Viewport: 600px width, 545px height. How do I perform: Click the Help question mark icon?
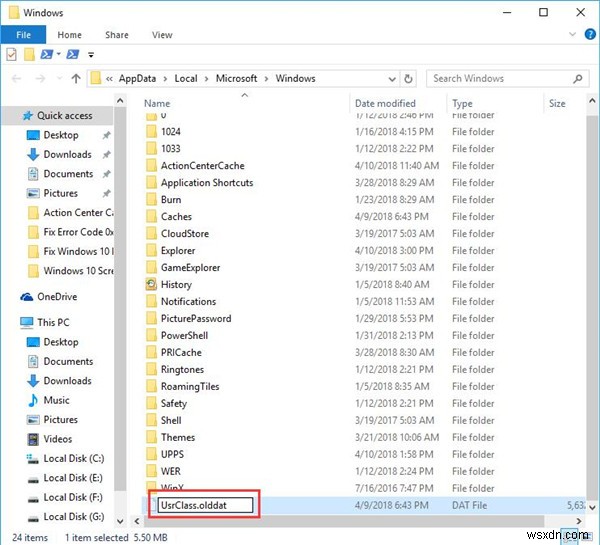[x=590, y=34]
